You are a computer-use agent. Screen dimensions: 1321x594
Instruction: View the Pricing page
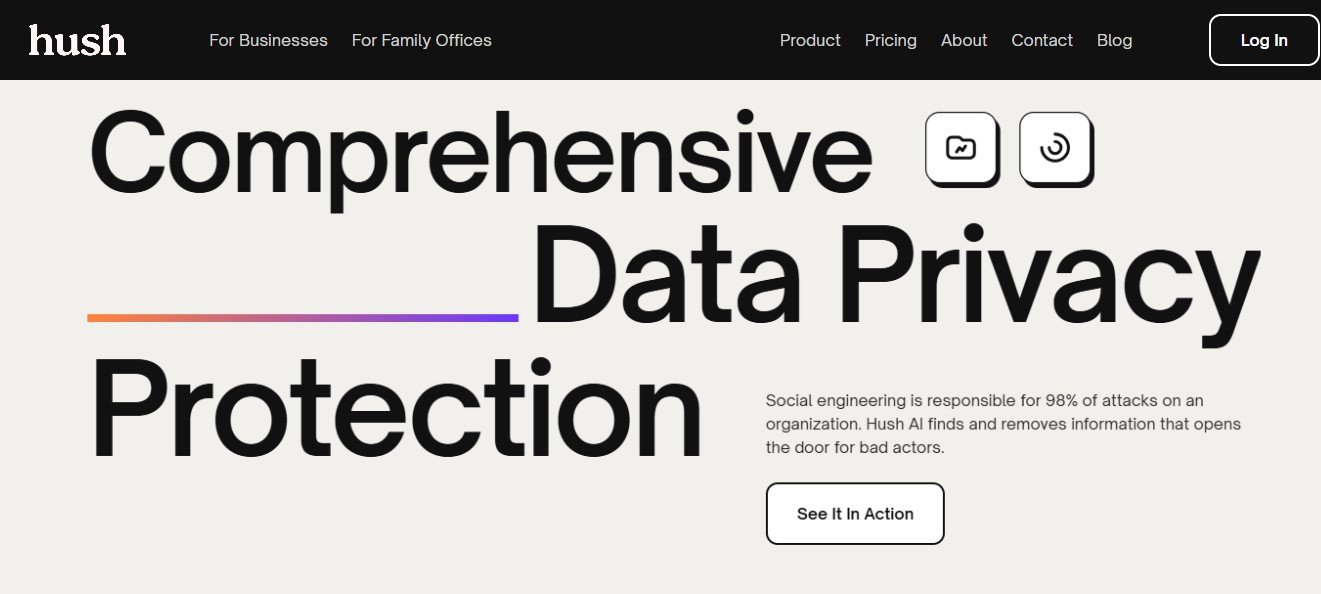click(890, 40)
